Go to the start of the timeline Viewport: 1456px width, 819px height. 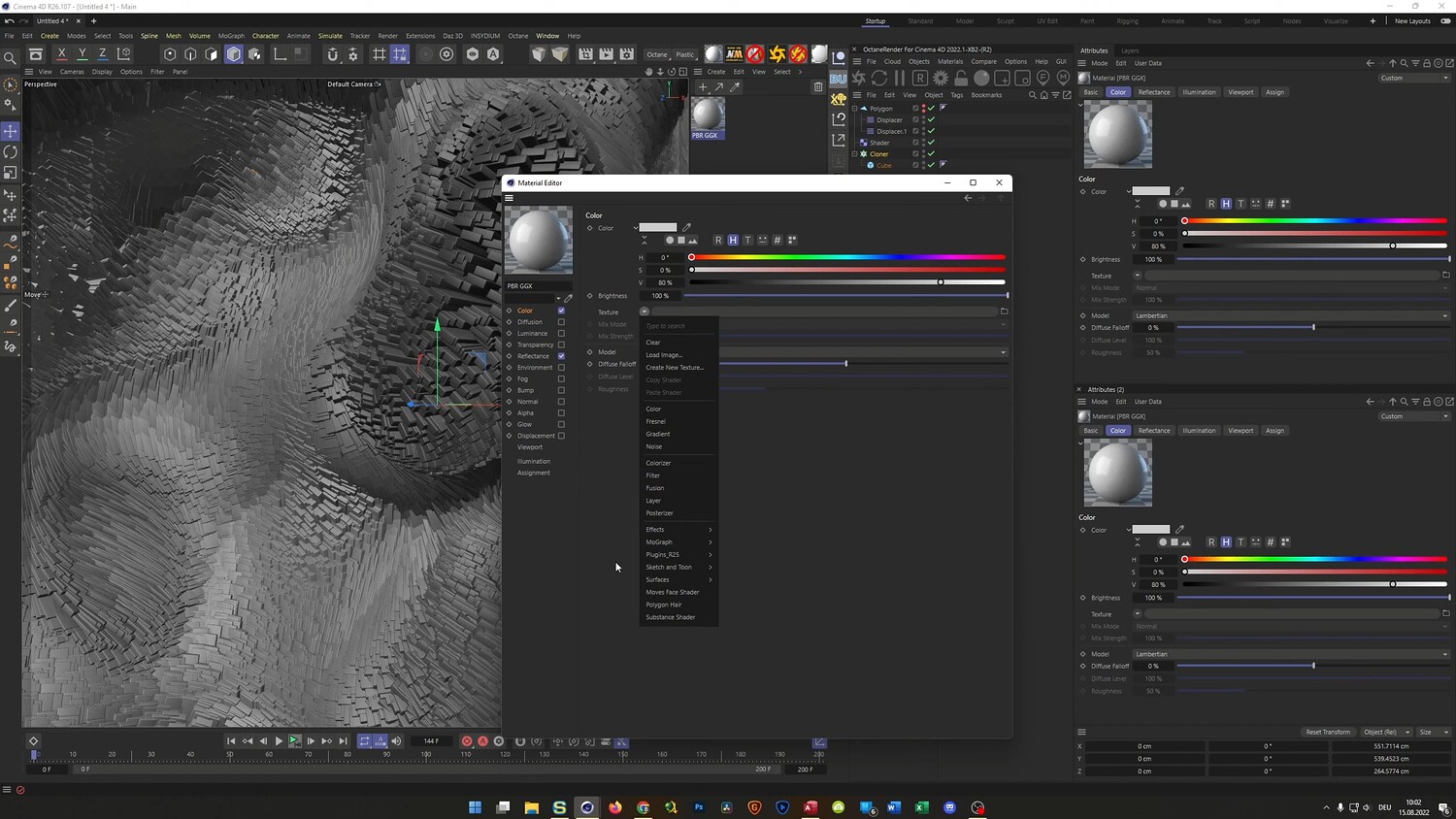[x=231, y=741]
